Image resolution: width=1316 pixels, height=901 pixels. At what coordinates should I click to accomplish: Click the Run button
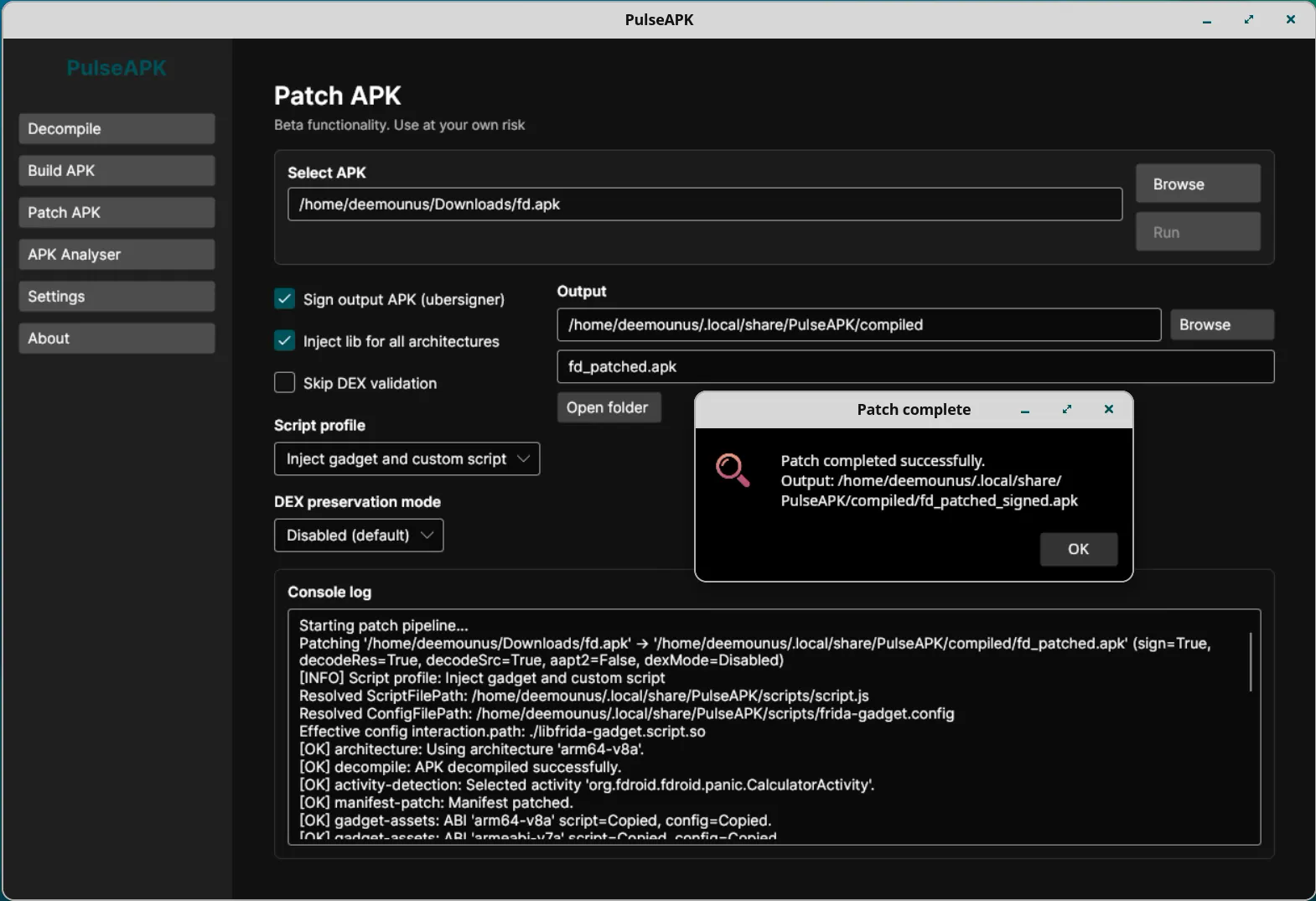pyautogui.click(x=1198, y=231)
